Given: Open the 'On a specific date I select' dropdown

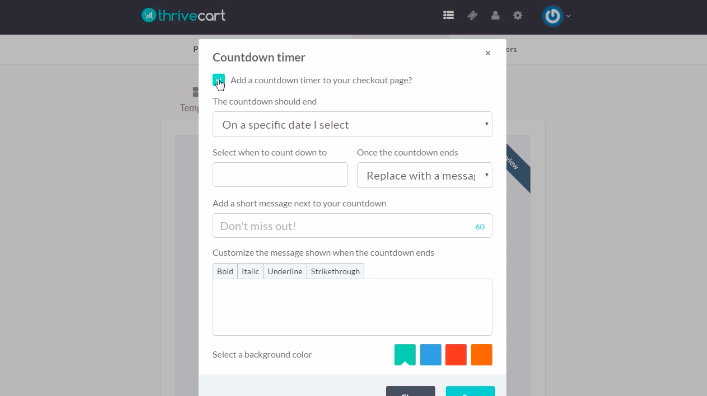Looking at the screenshot, I should pyautogui.click(x=352, y=124).
